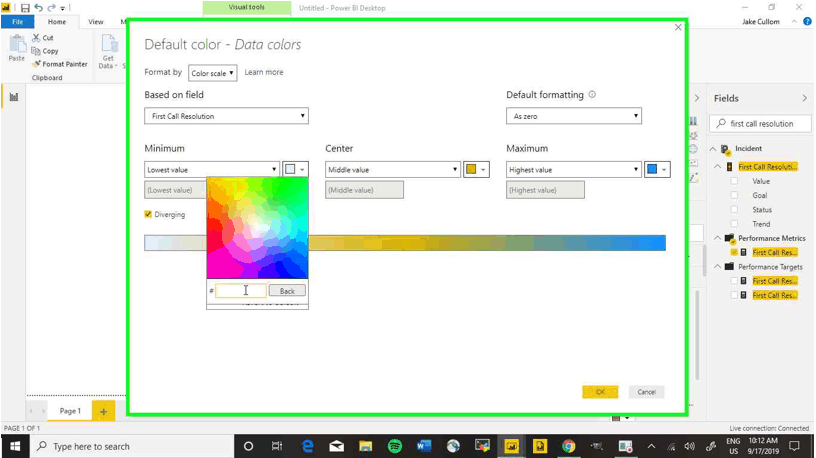The height and width of the screenshot is (458, 816).
Task: Click the Copy icon in Clipboard group
Action: [36, 50]
